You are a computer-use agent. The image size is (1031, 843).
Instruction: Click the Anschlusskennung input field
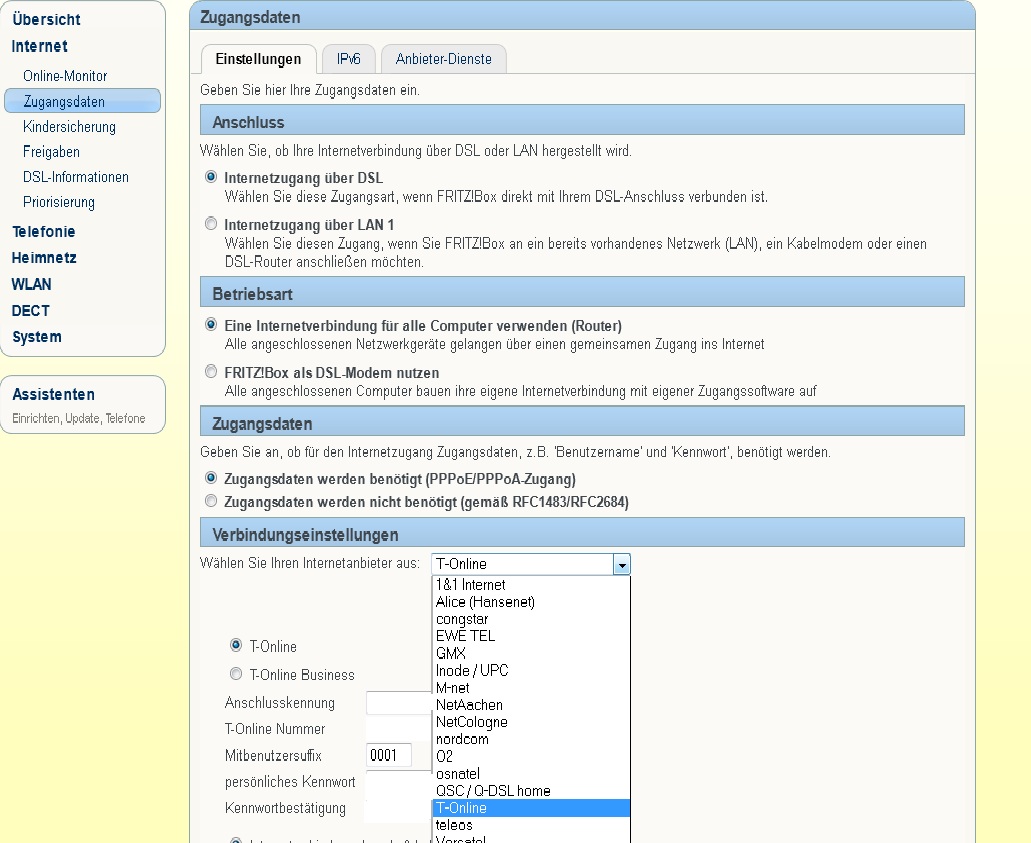399,703
